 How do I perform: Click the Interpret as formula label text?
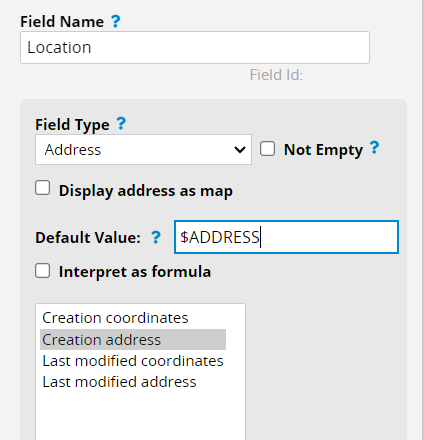click(135, 272)
